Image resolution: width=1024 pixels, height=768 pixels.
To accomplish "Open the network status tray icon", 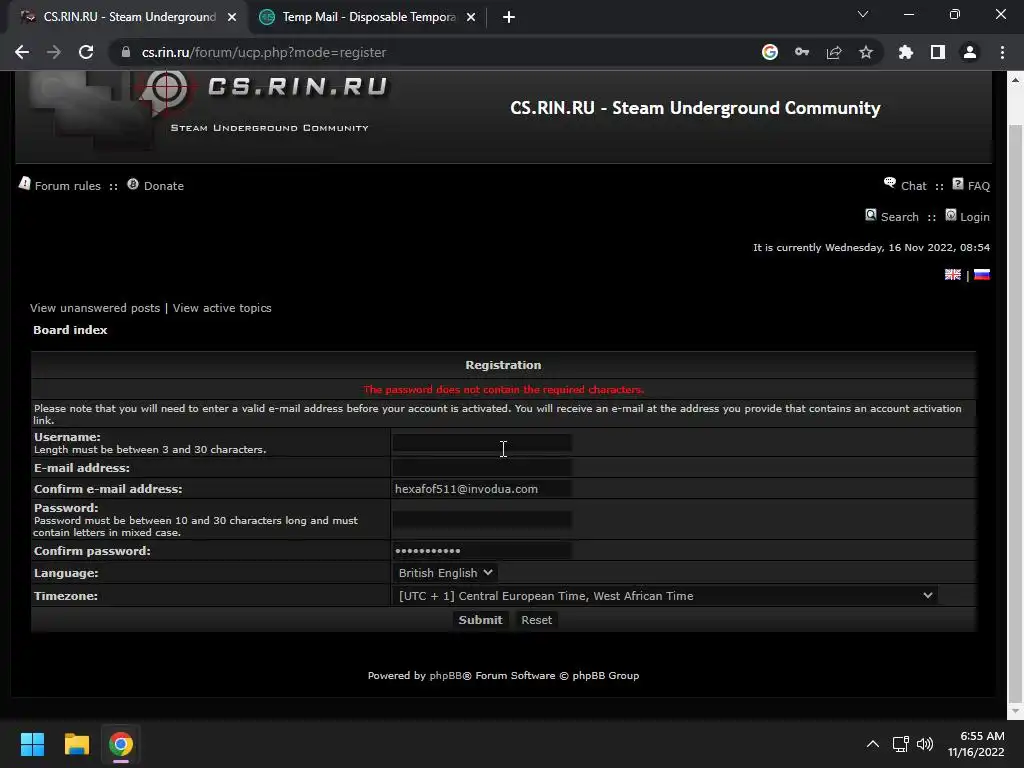I will [901, 744].
